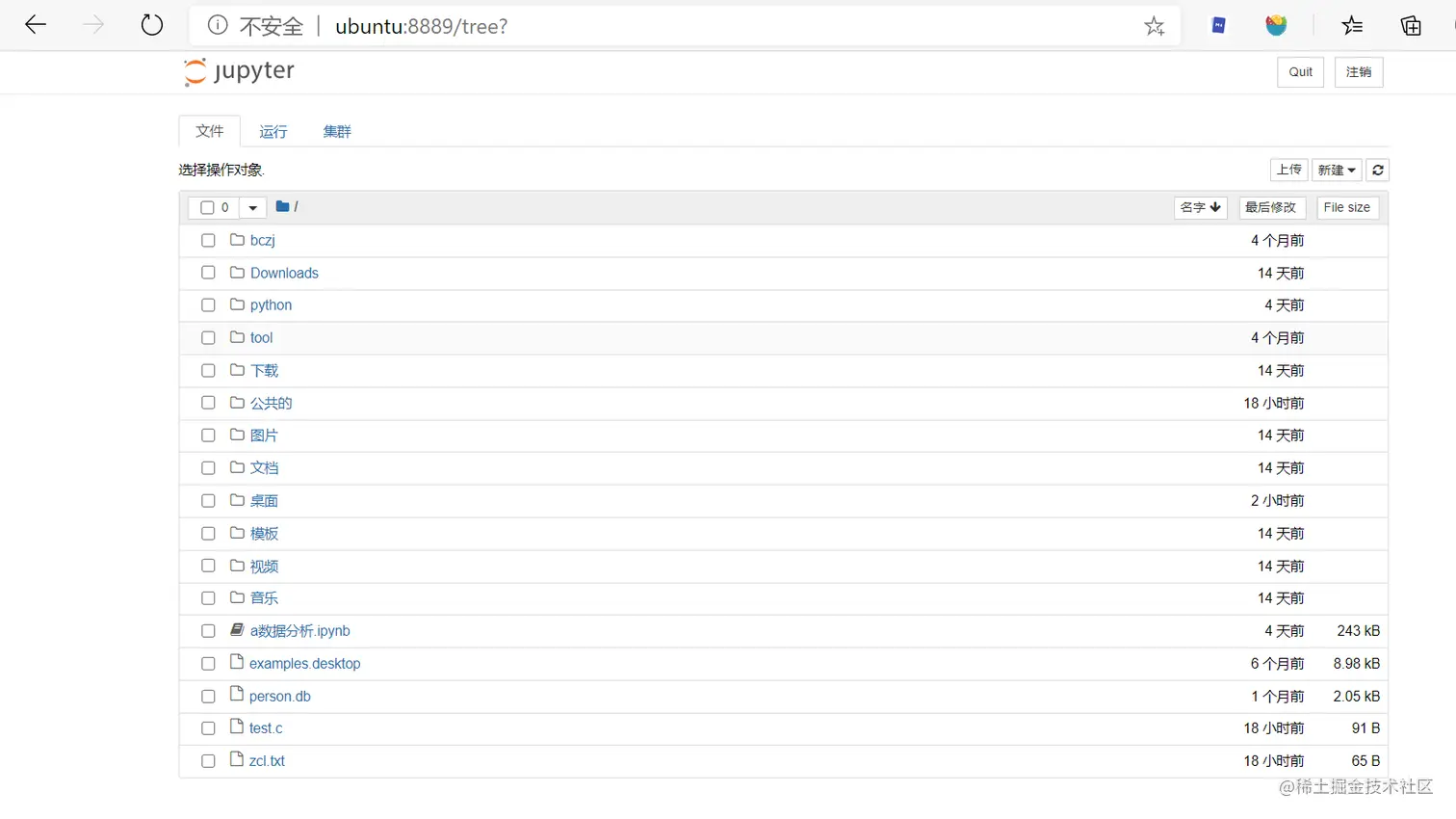Click the 8.98 kB size value
Screen dimensions: 1456x819
pyautogui.click(x=1357, y=663)
